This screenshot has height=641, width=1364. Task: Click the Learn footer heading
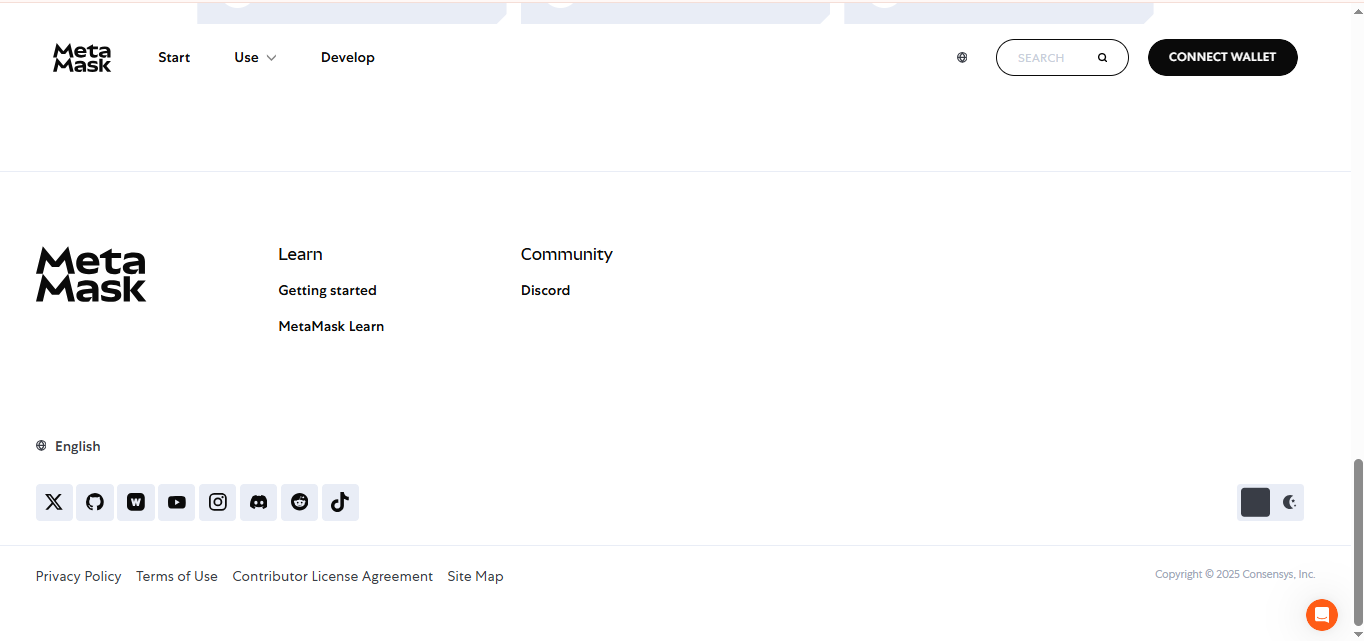click(300, 254)
